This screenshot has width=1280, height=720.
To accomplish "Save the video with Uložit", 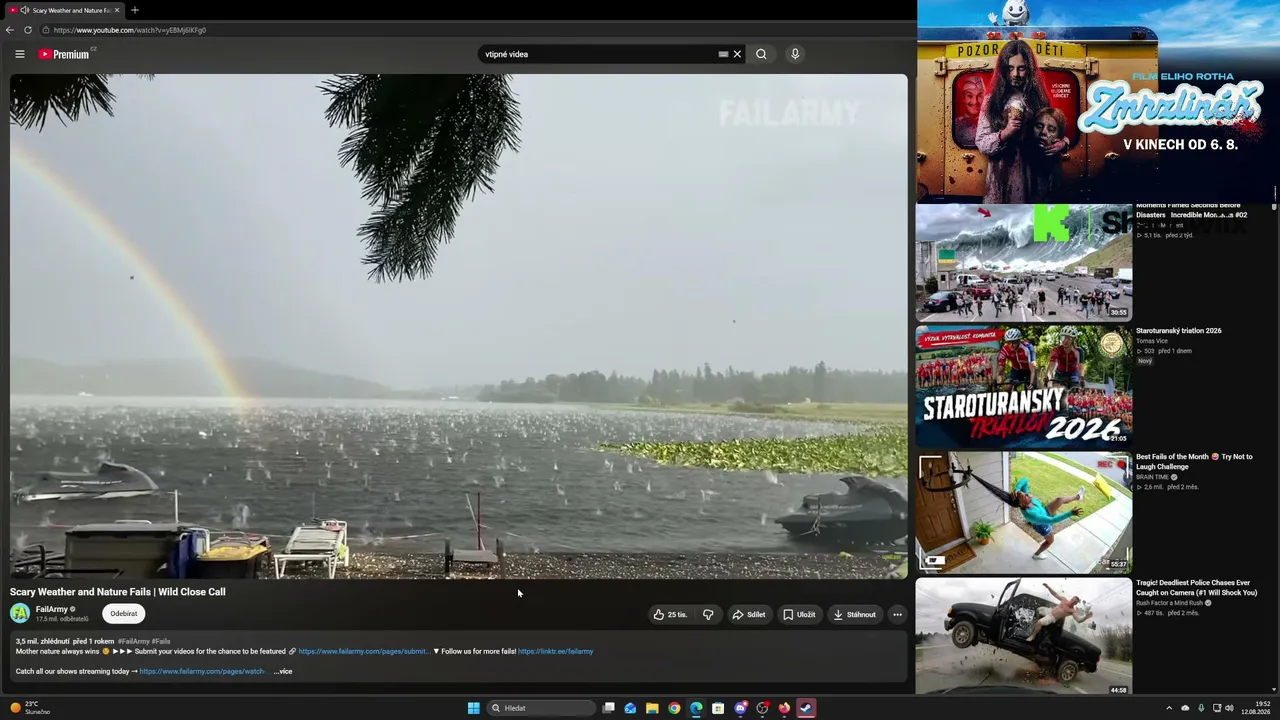I will point(799,614).
